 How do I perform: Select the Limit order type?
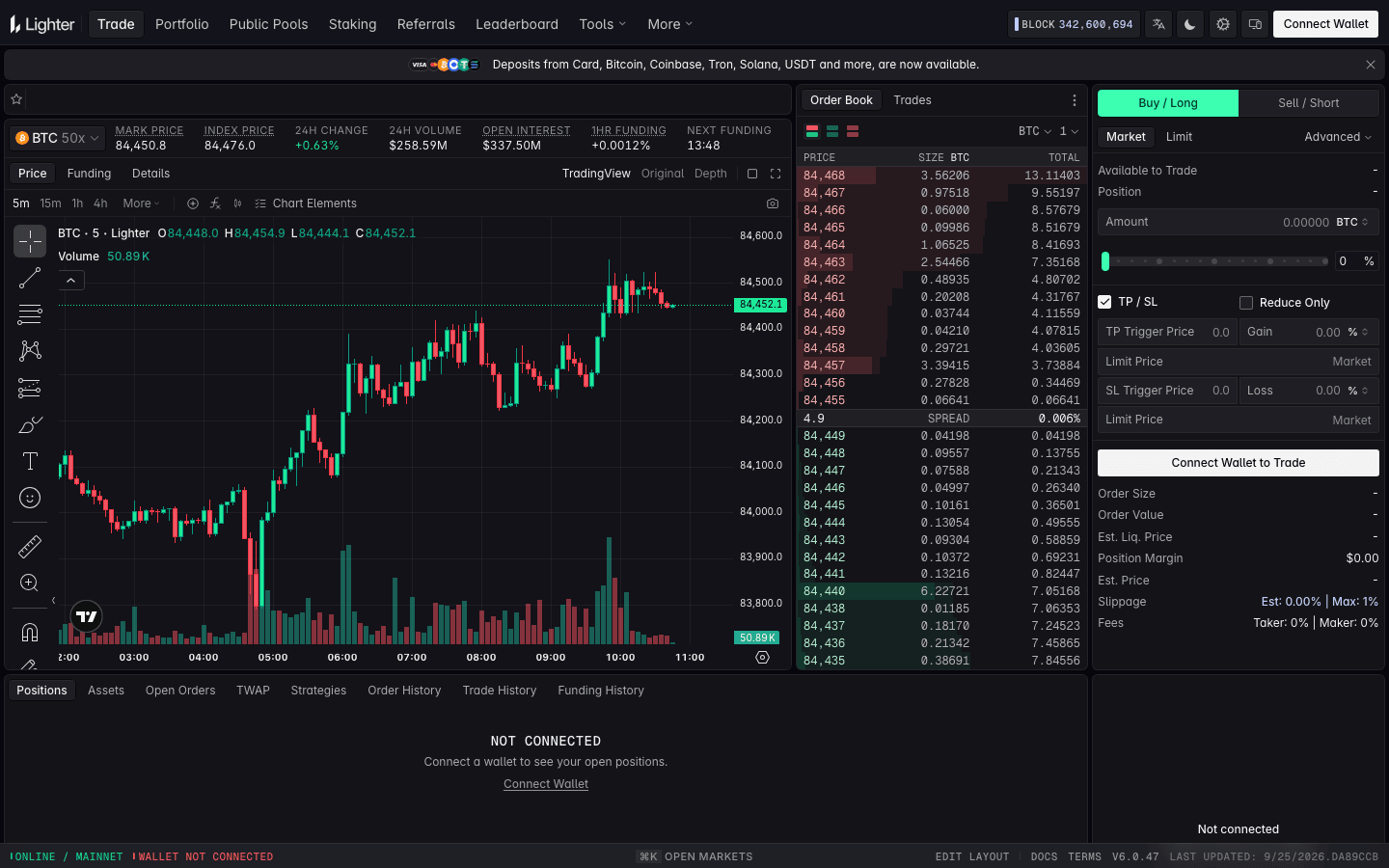1179,137
